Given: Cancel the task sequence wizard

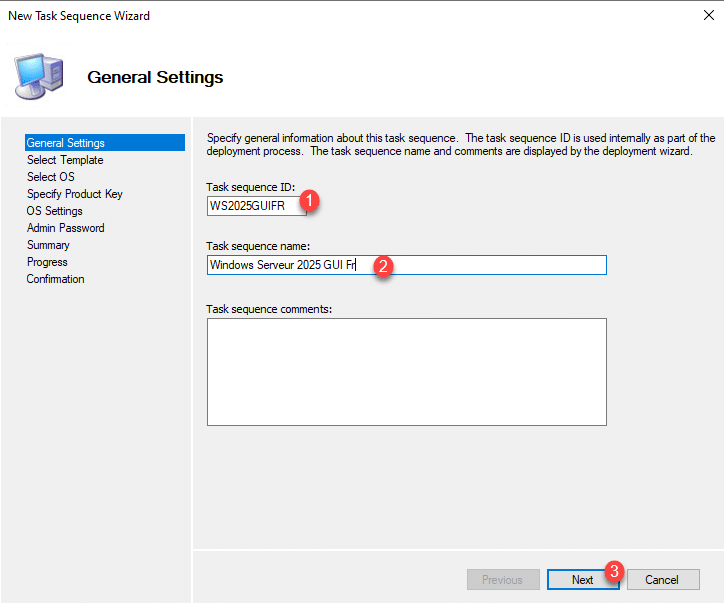Looking at the screenshot, I should tap(661, 580).
